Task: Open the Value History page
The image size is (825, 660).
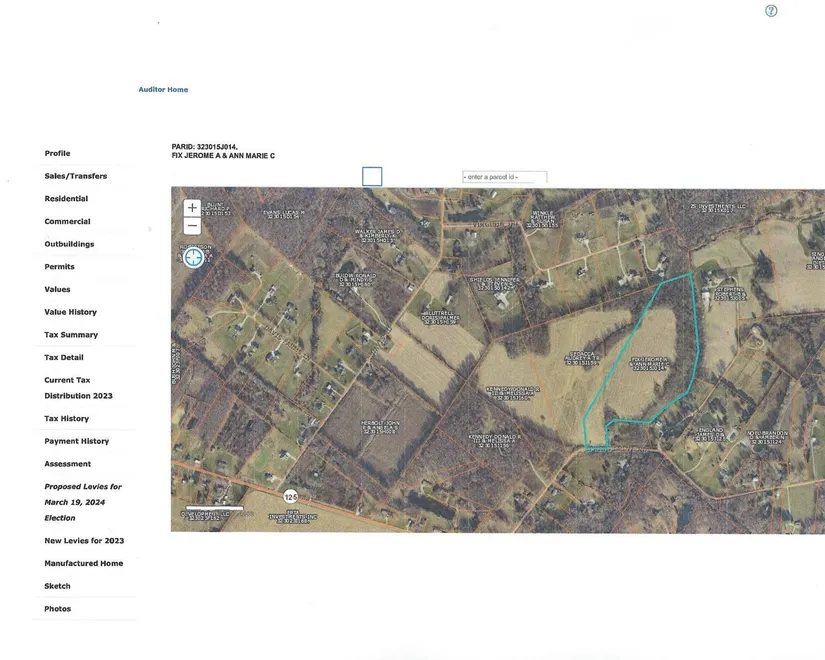Action: (x=70, y=312)
